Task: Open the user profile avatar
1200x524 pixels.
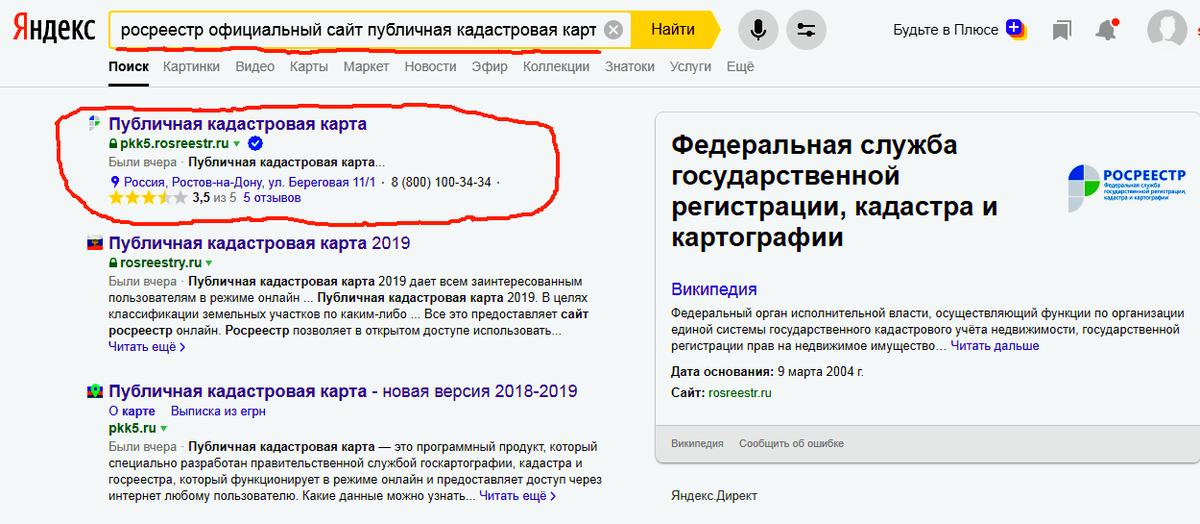Action: (x=1167, y=30)
